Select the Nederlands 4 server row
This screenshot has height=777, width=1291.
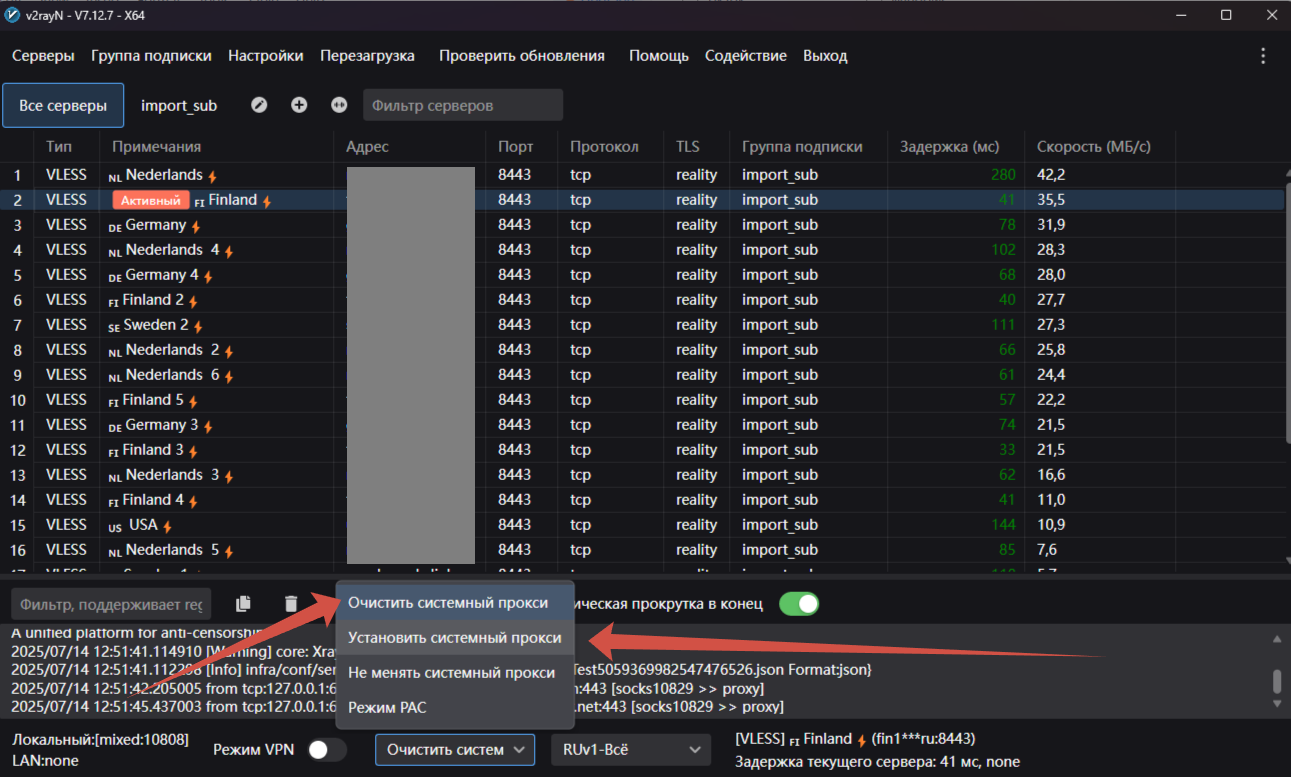642,250
